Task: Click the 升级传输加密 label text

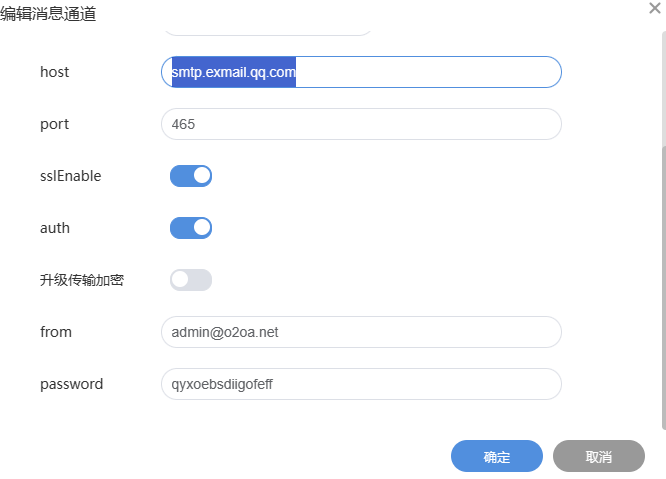Action: (82, 280)
